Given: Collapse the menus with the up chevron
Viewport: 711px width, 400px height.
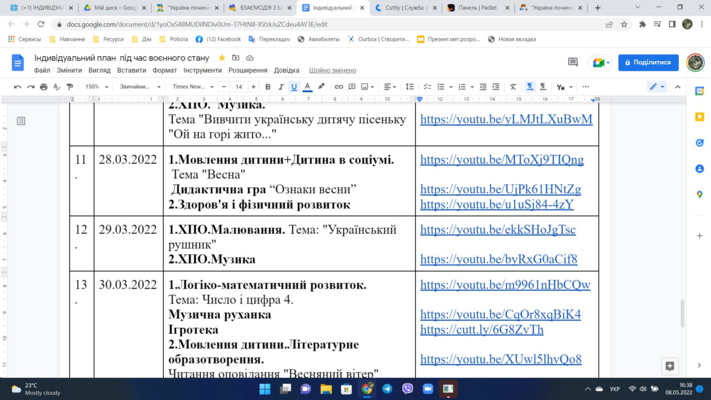Looking at the screenshot, I should pos(677,87).
